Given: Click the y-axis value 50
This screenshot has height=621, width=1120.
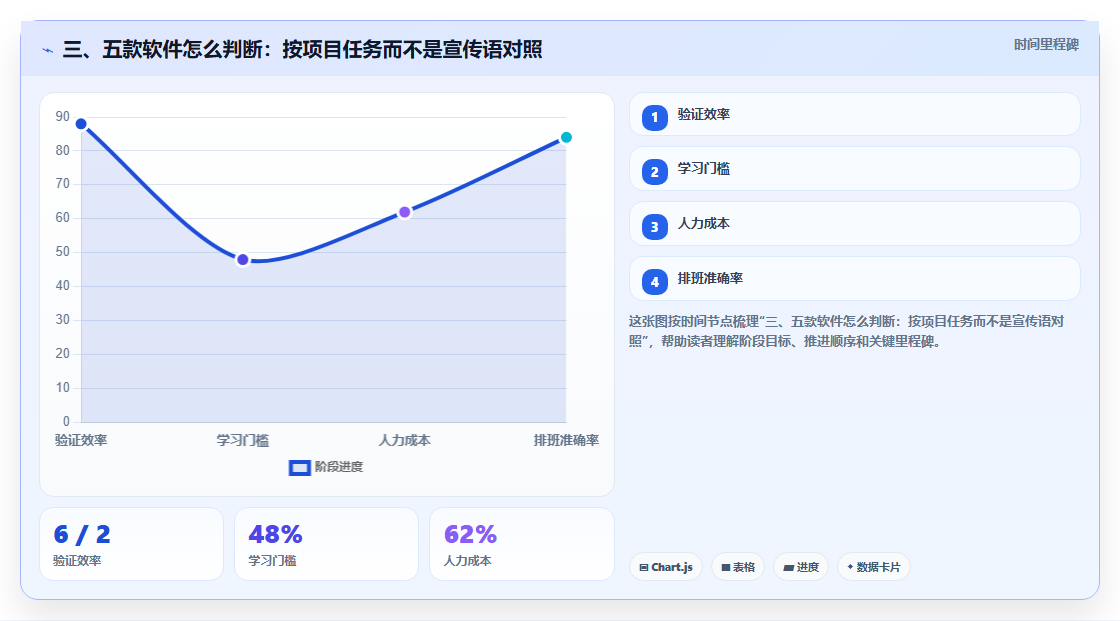Looking at the screenshot, I should (x=63, y=252).
